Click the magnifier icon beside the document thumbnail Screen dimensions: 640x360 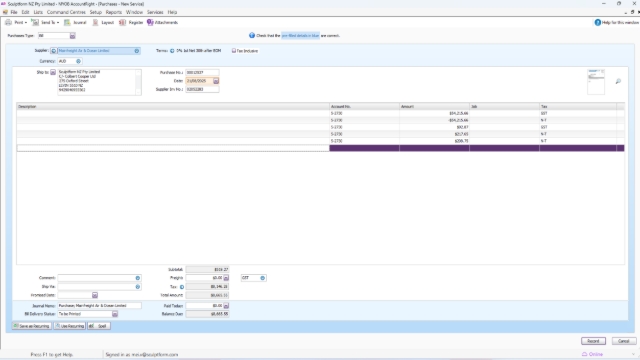click(x=618, y=82)
